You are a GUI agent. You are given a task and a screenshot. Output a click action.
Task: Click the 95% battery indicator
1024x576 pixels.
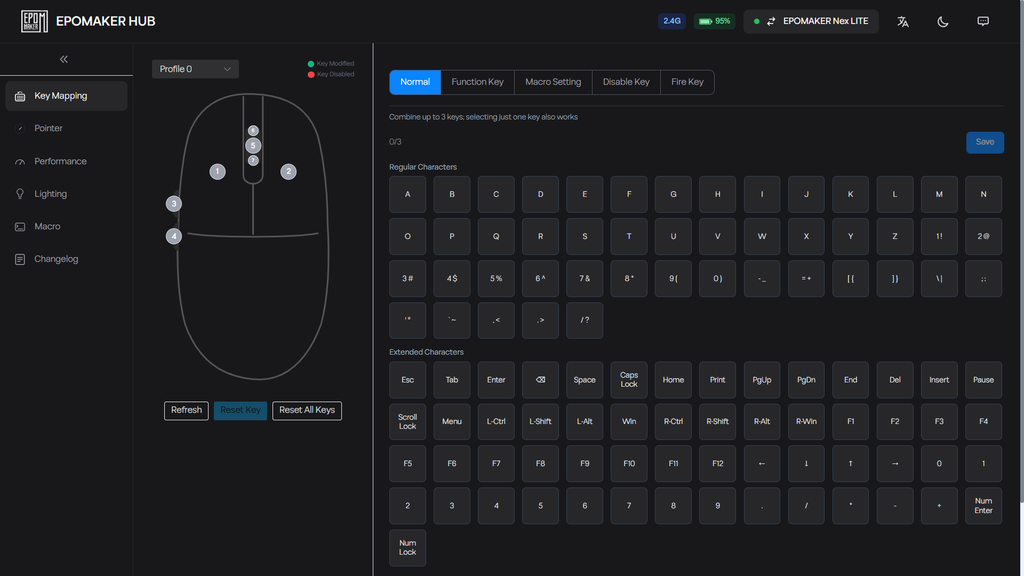(x=714, y=21)
